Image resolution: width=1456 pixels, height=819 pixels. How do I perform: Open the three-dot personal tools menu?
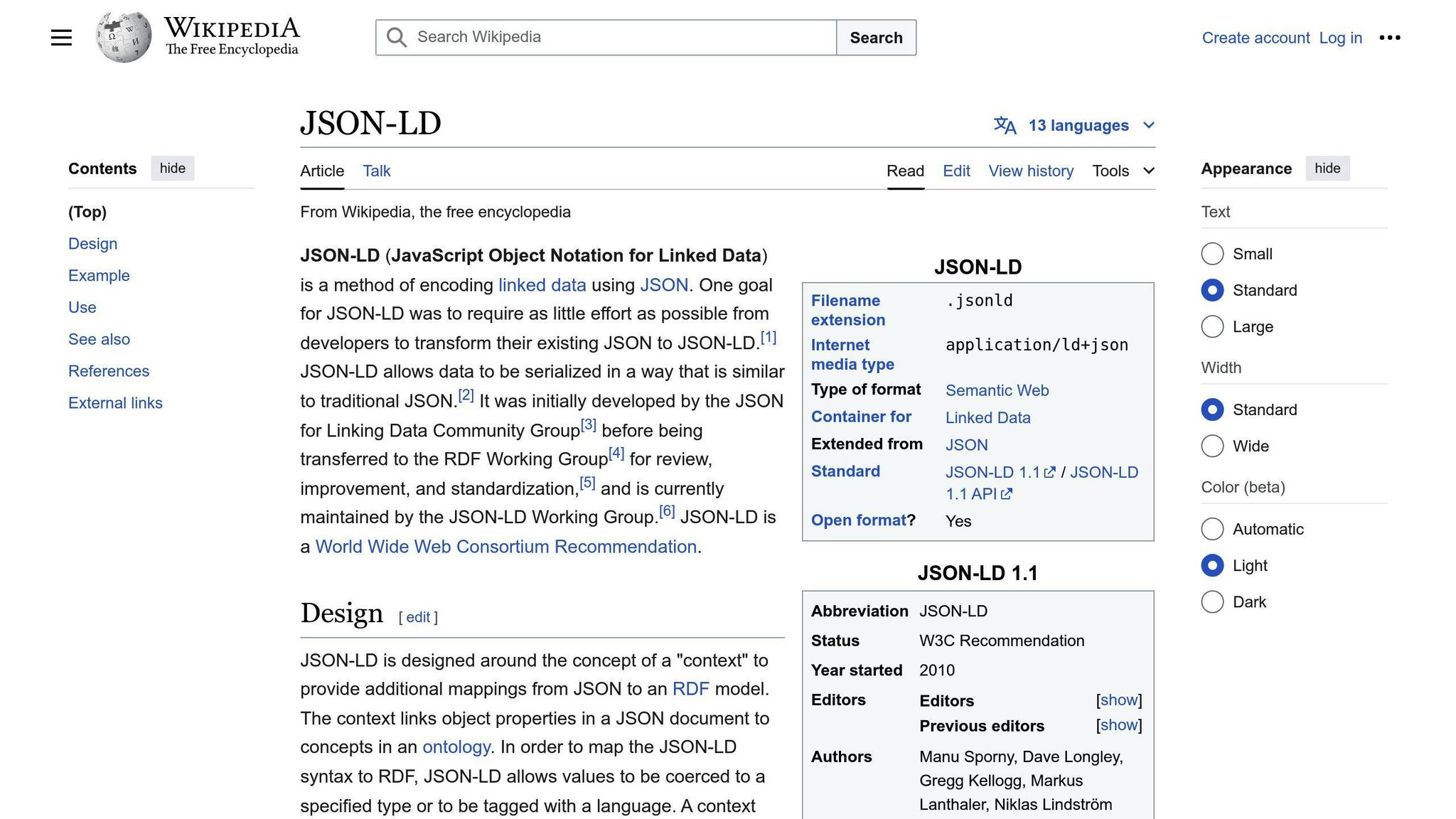click(x=1389, y=38)
